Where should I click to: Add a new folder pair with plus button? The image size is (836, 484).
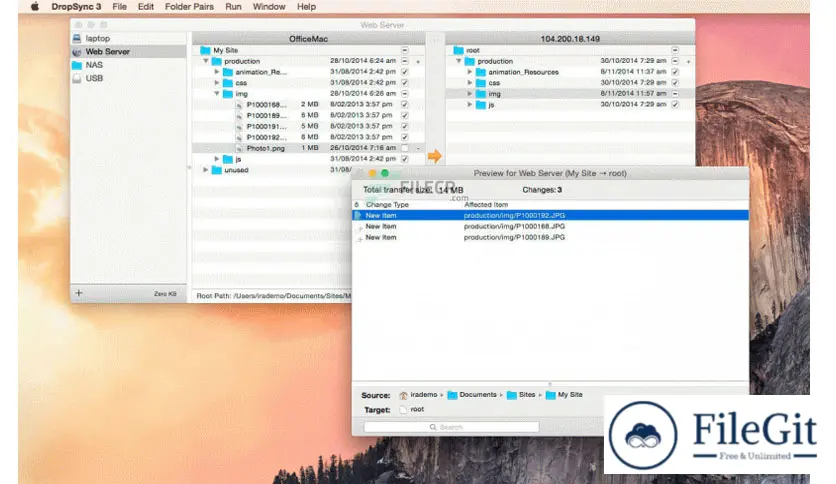tap(79, 293)
